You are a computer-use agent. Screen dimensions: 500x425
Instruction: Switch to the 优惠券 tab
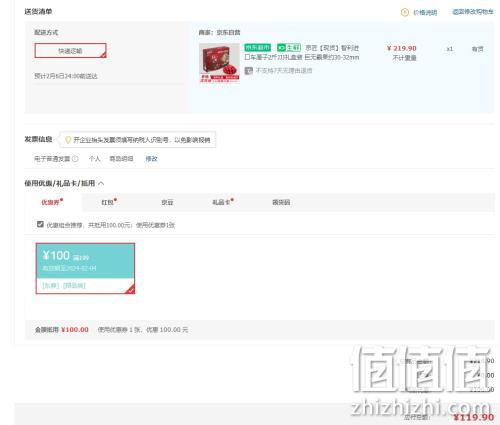(x=52, y=202)
